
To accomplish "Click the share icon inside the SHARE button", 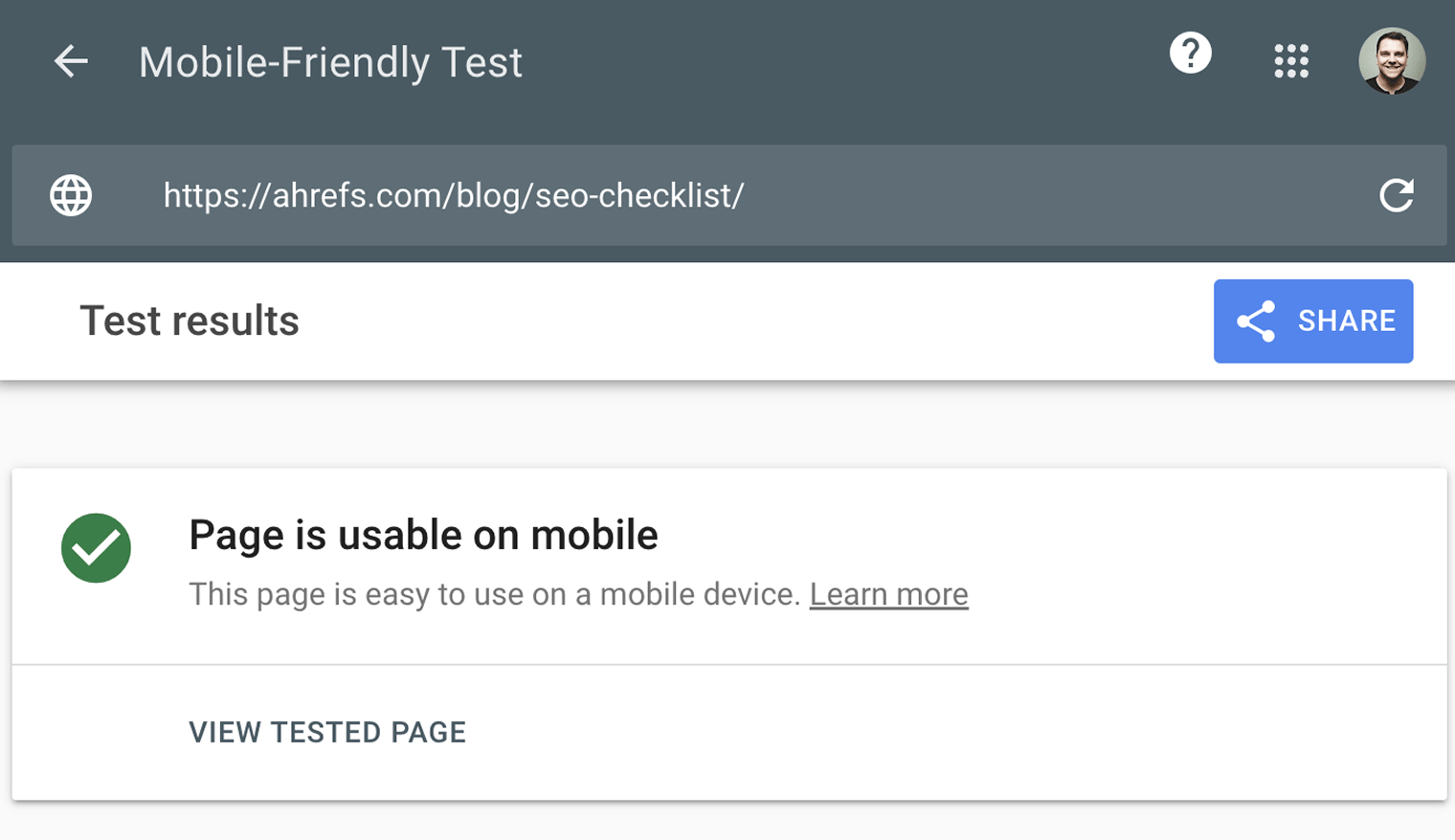I will point(1256,321).
